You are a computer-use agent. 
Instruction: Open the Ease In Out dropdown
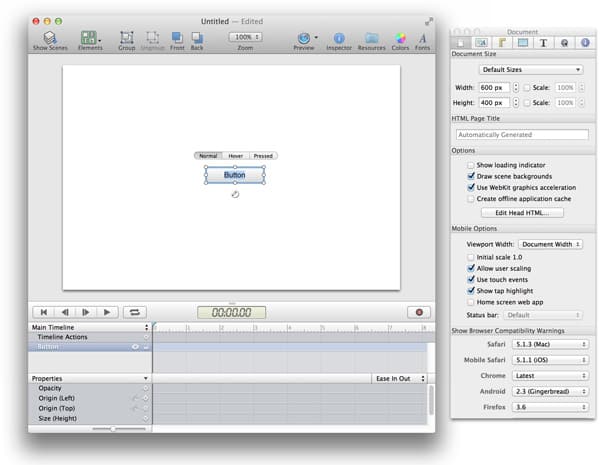[400, 379]
